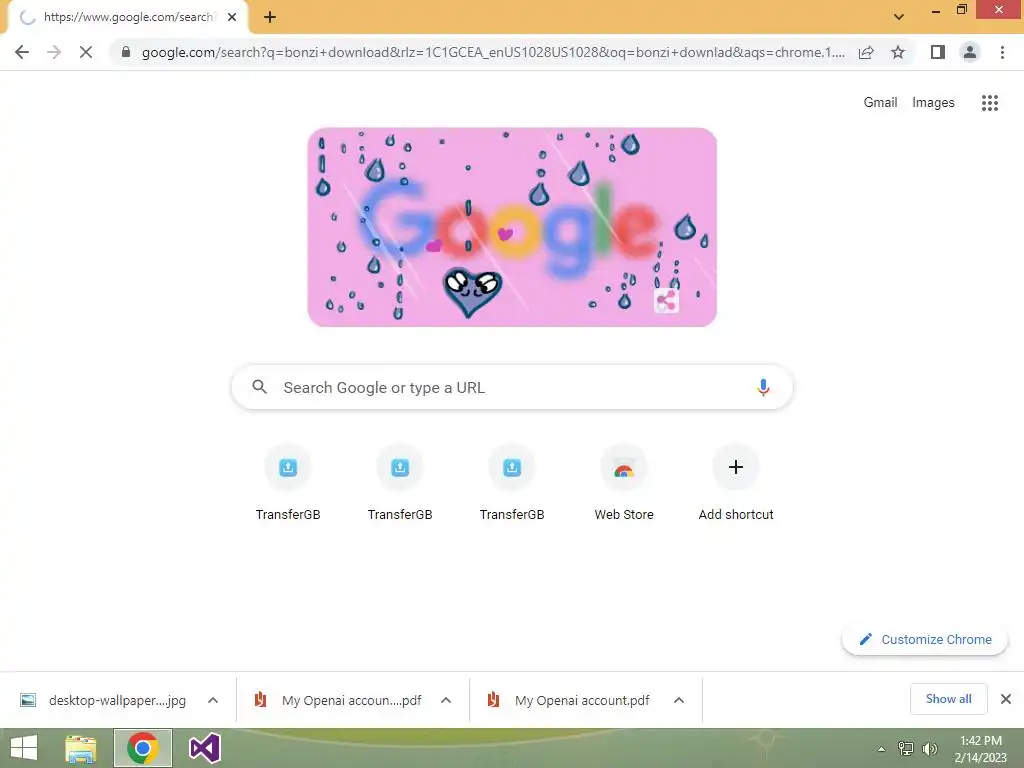Open the first TransferGB shortcut
The height and width of the screenshot is (768, 1024).
[x=288, y=483]
